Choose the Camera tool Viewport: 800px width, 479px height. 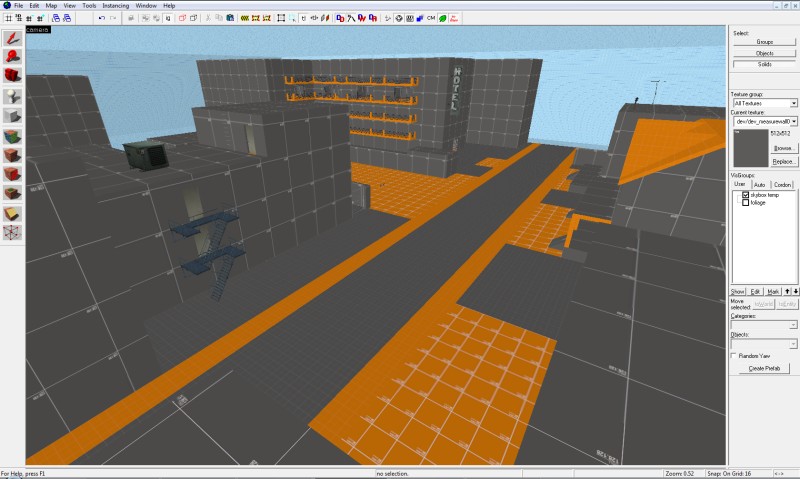click(12, 76)
